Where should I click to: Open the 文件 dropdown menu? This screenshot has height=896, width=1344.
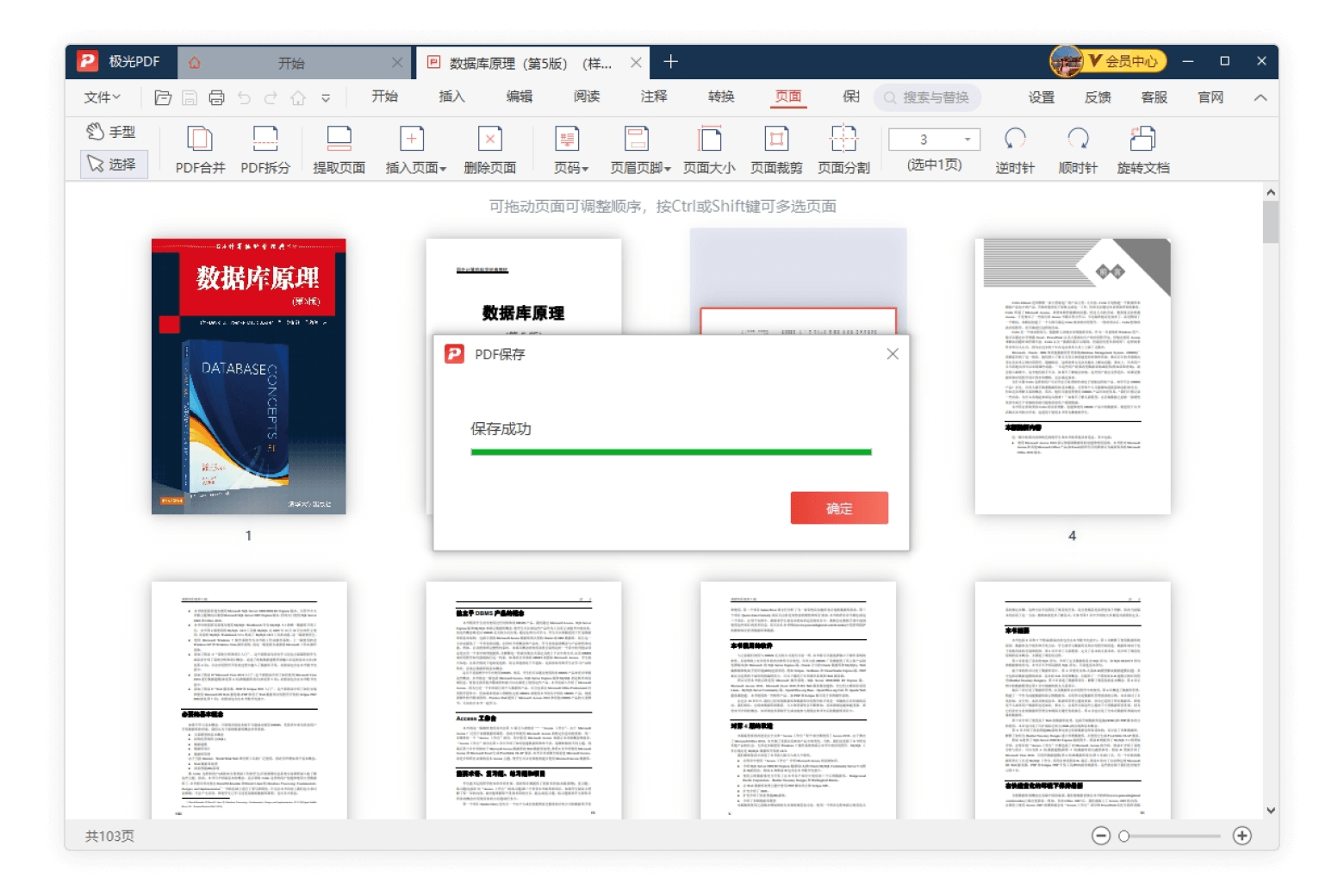click(102, 97)
